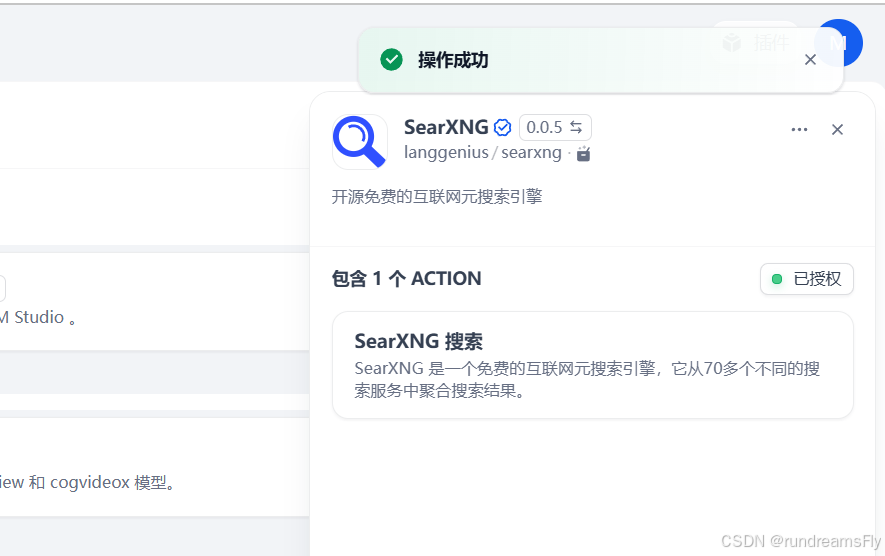Click the green success checkmark icon
The width and height of the screenshot is (885, 556).
pos(391,60)
